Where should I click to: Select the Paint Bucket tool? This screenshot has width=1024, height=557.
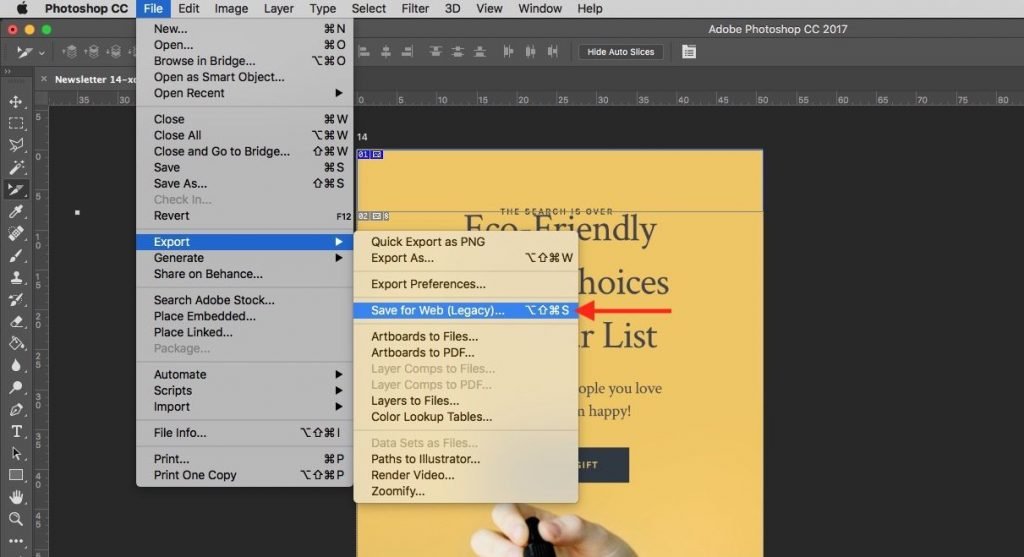coord(16,343)
